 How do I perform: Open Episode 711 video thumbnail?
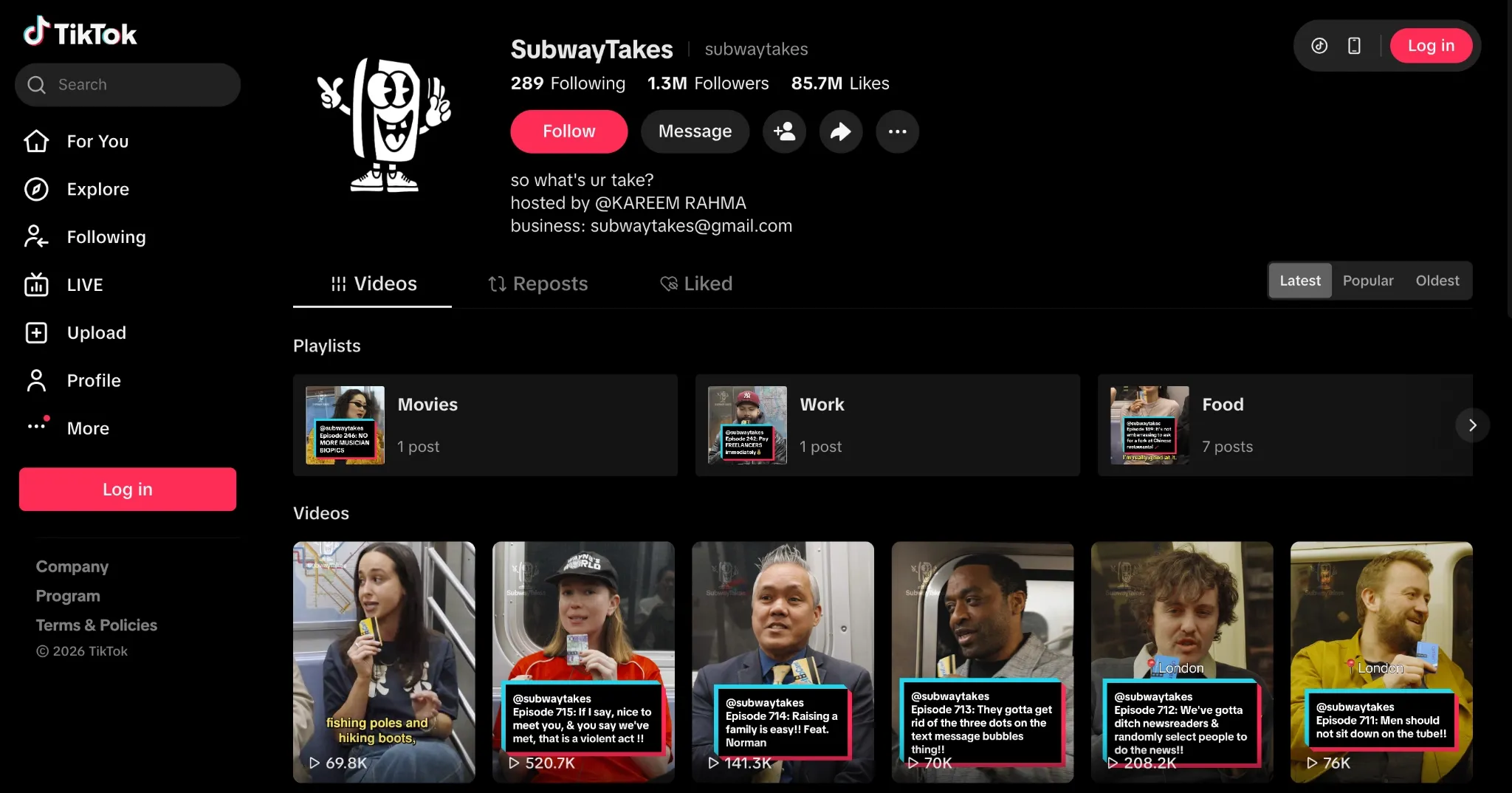point(1381,662)
